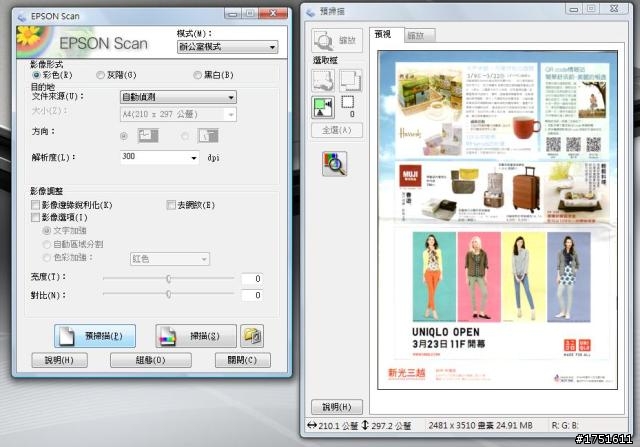Click the duplicate marquee icon
Screen dimensions: 640x447
coord(351,80)
